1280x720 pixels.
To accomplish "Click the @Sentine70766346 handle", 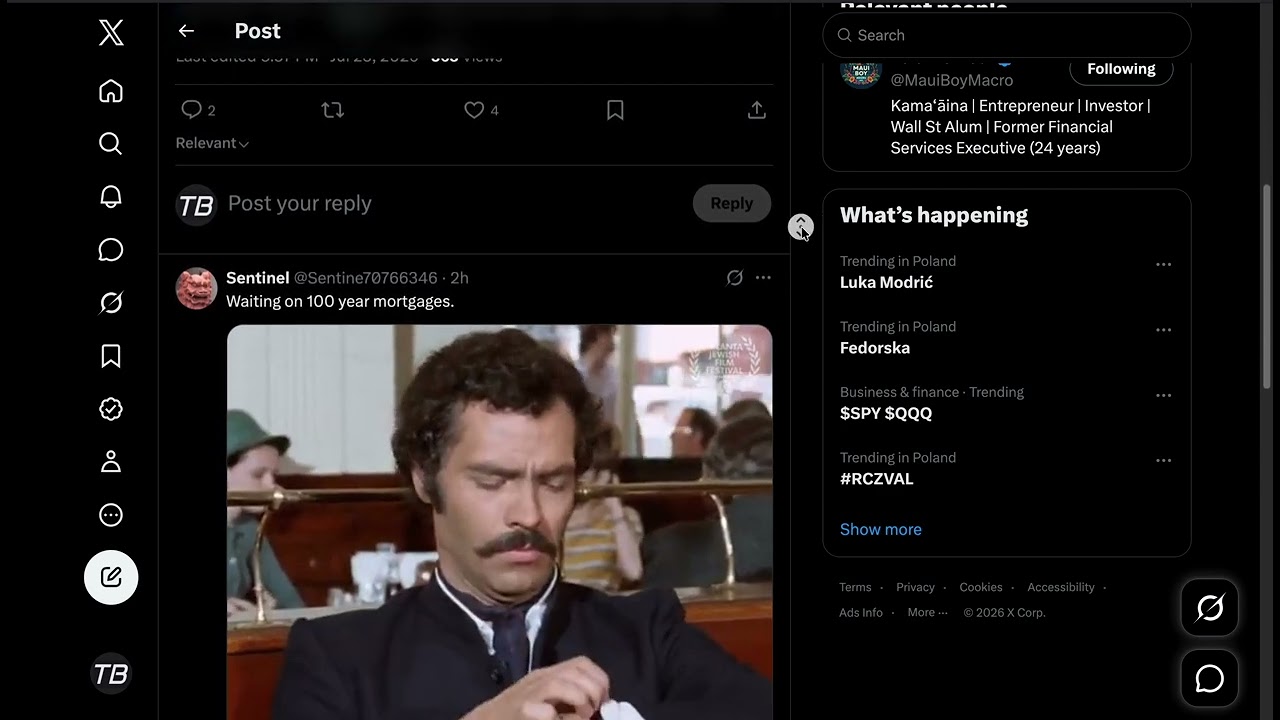I will [x=365, y=278].
